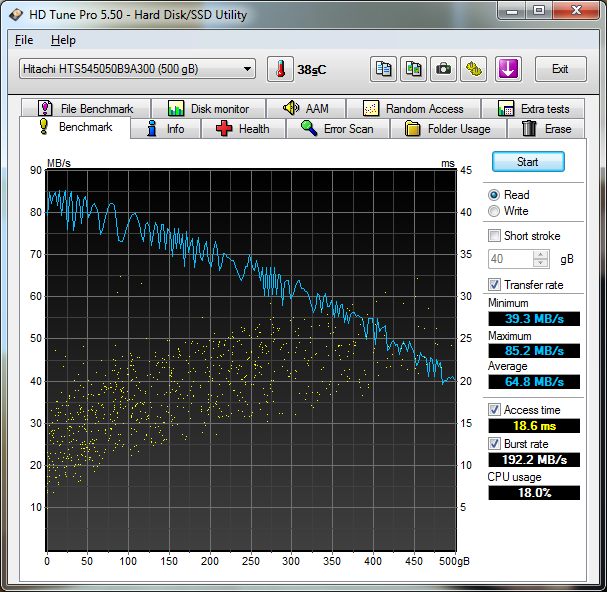Uncheck the Burst rate checkbox
607x592 pixels.
click(x=494, y=444)
